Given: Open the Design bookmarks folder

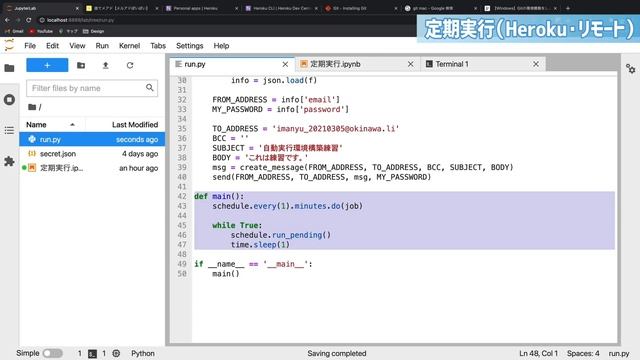Looking at the screenshot, I should [x=93, y=31].
